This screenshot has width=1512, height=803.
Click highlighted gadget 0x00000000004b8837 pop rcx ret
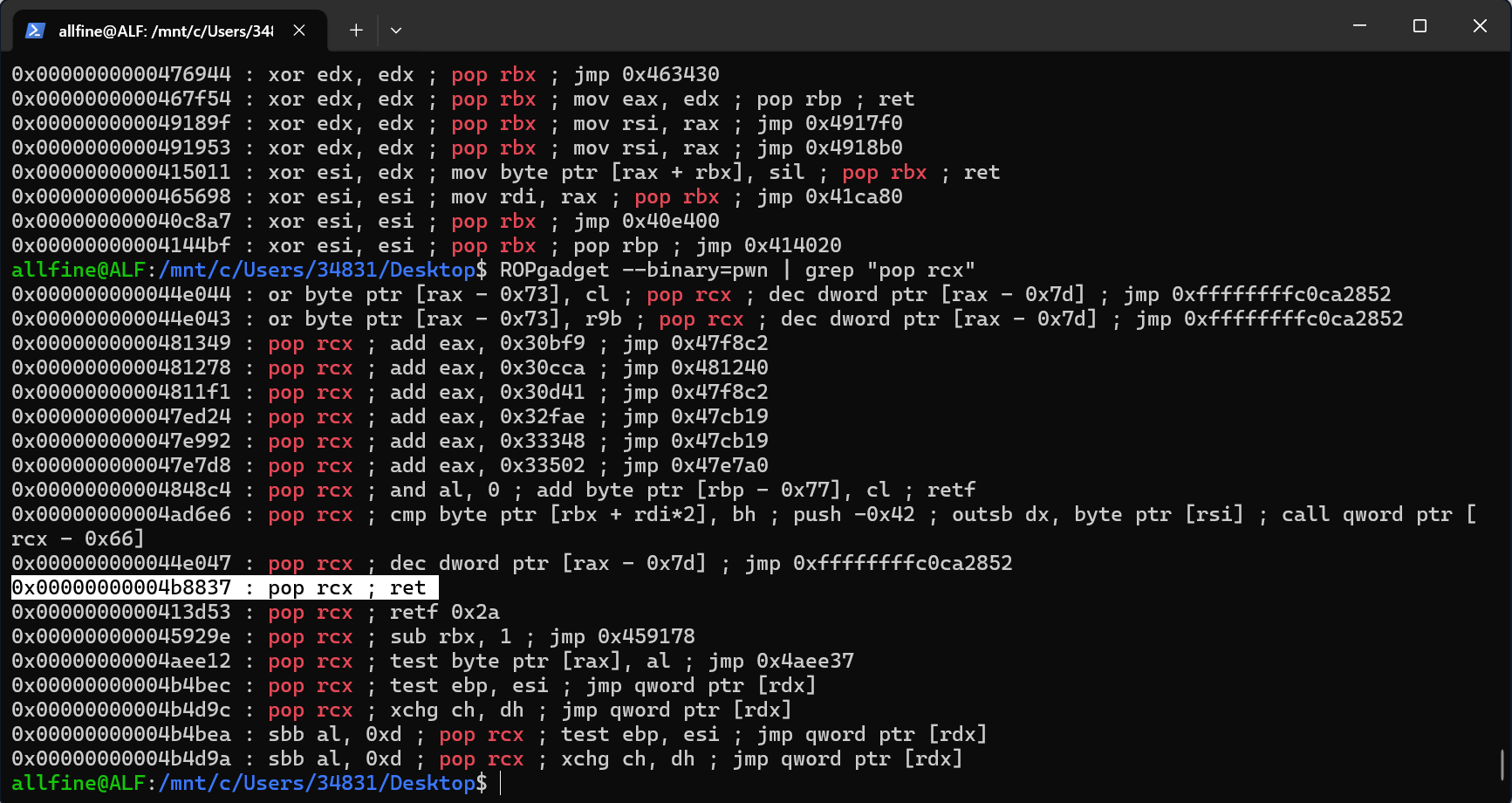click(224, 587)
